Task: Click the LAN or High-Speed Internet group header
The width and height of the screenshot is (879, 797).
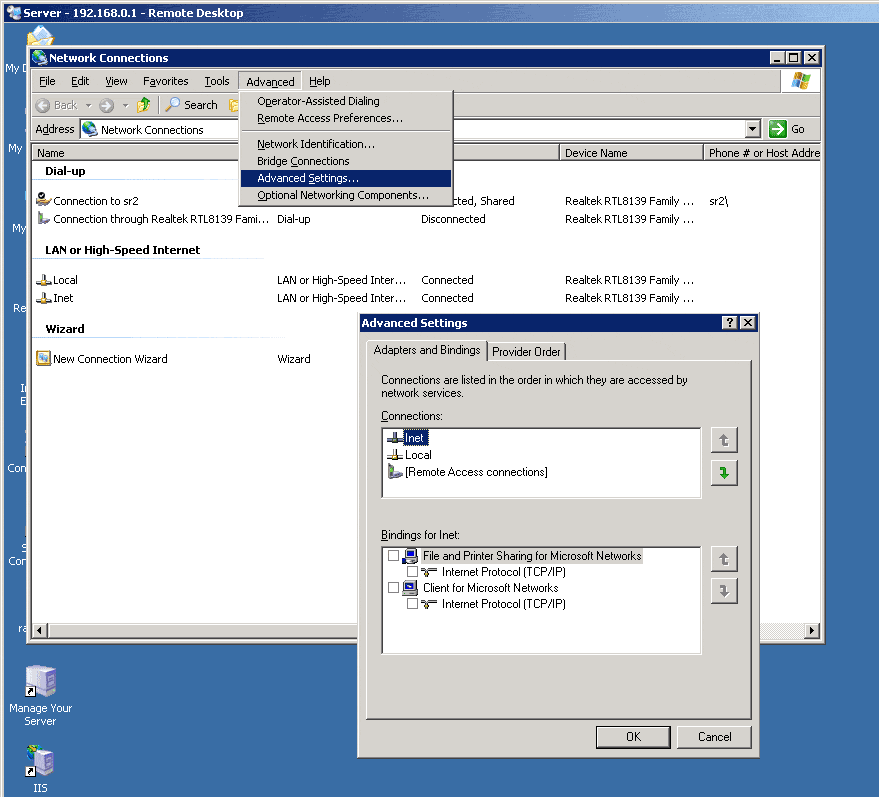Action: (122, 250)
